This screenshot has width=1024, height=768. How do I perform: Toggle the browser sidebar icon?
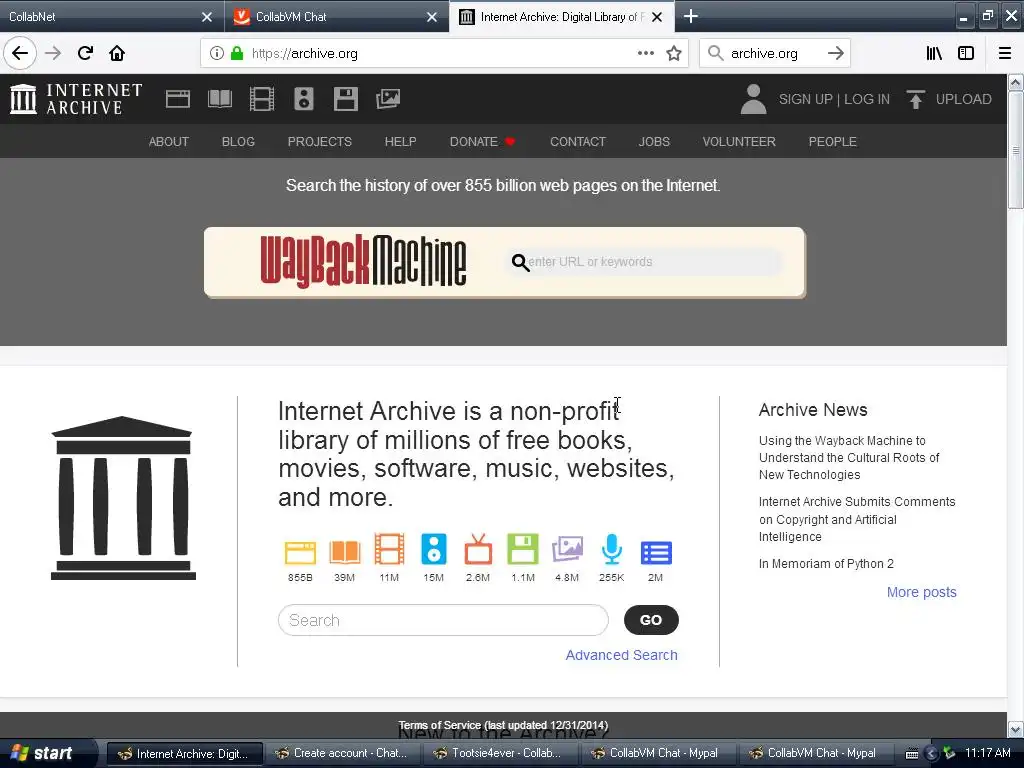pos(966,53)
